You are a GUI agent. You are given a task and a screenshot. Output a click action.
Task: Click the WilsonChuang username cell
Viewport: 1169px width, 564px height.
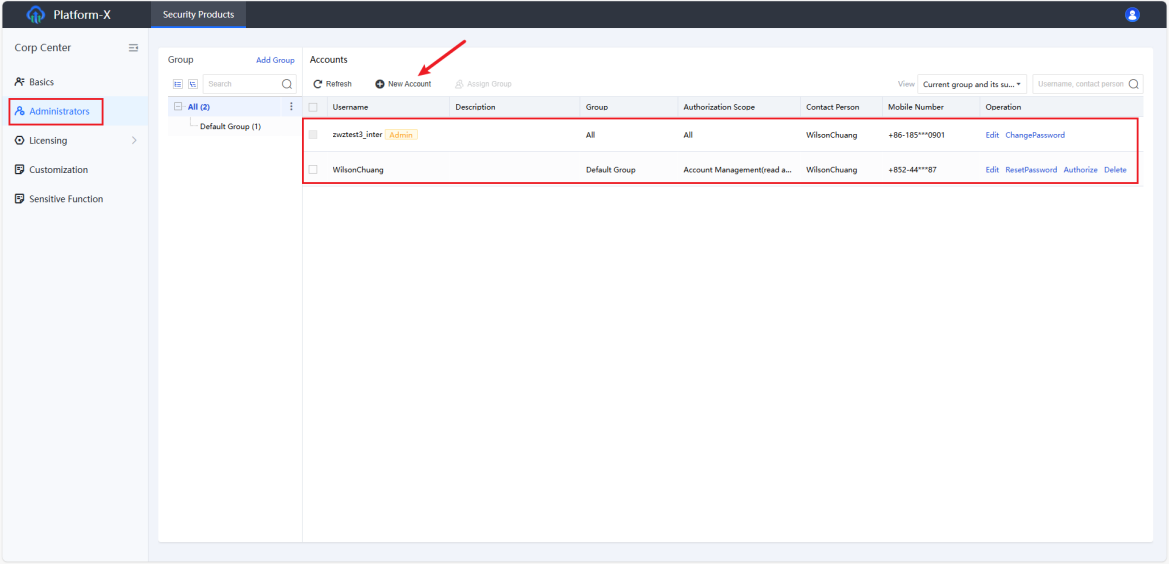358,170
